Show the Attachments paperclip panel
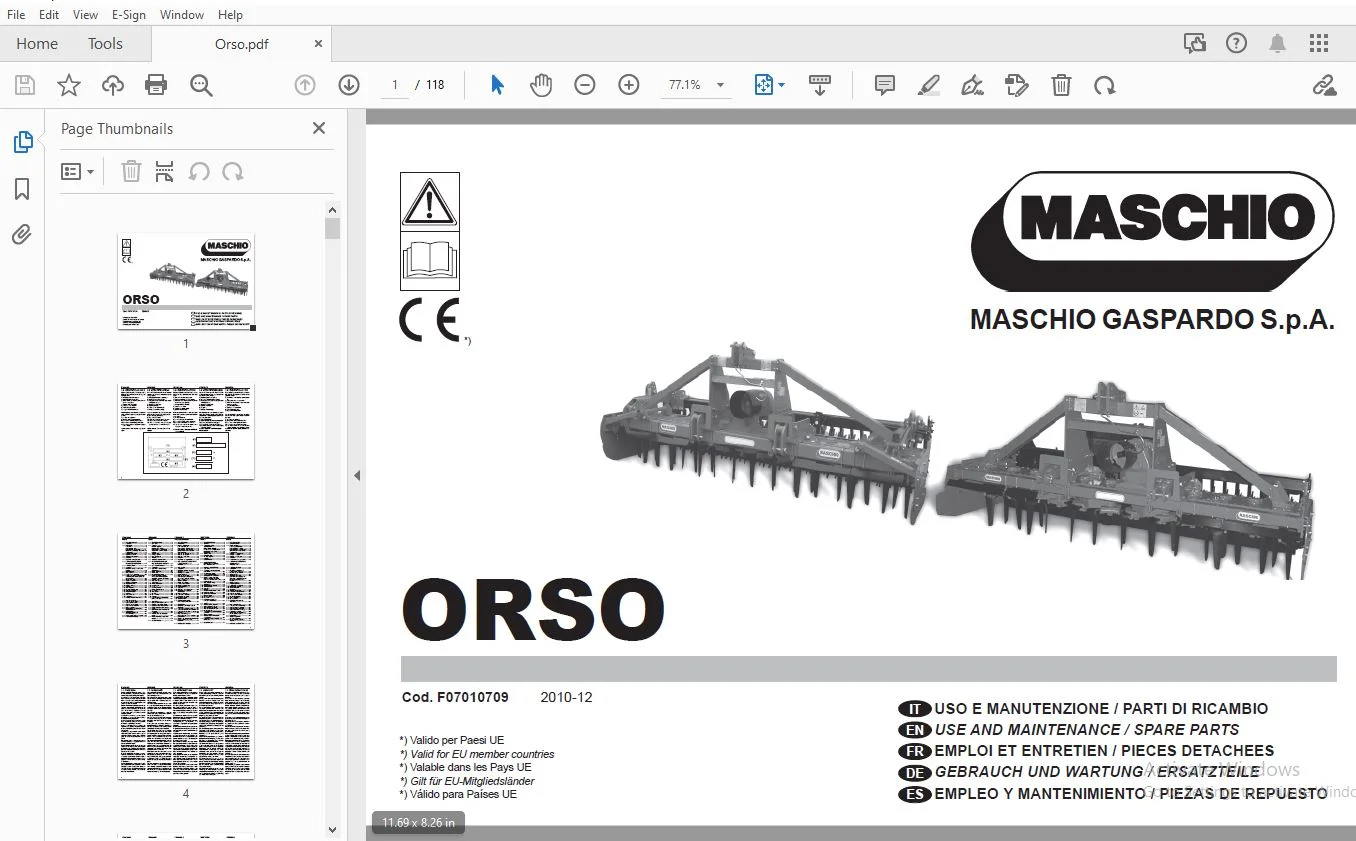Image resolution: width=1356 pixels, height=841 pixels. [22, 235]
